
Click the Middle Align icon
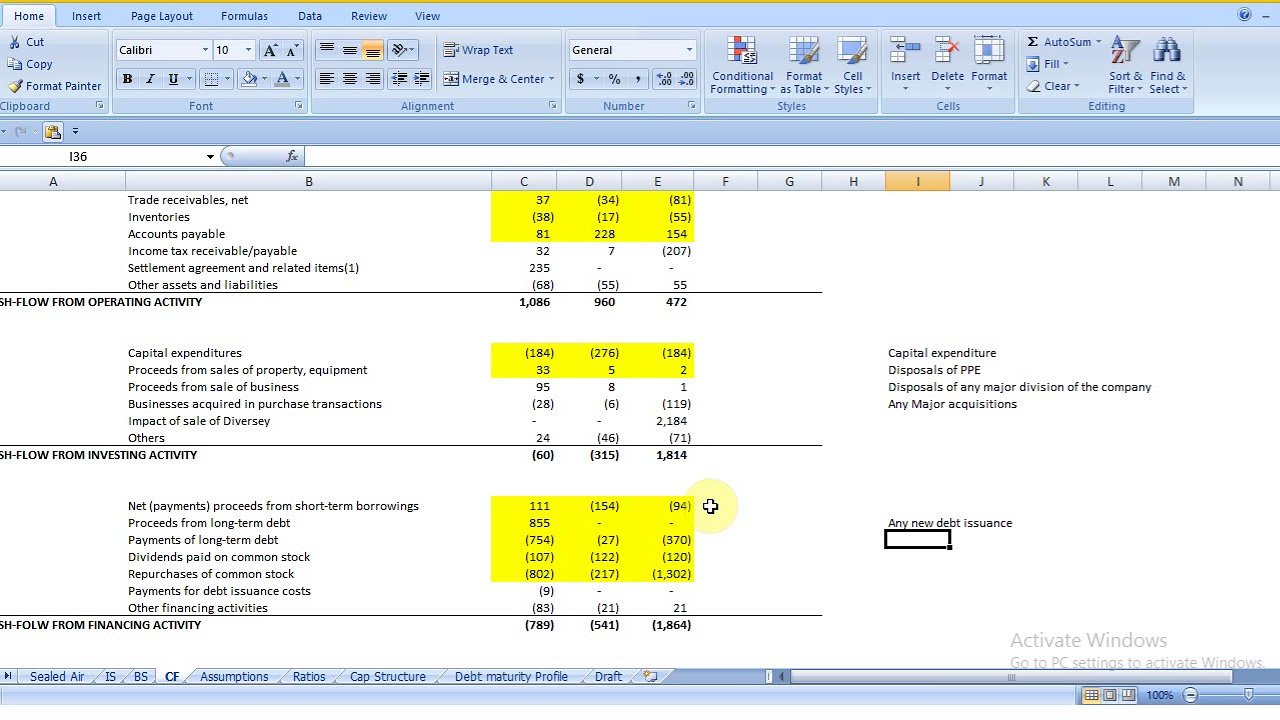click(350, 50)
